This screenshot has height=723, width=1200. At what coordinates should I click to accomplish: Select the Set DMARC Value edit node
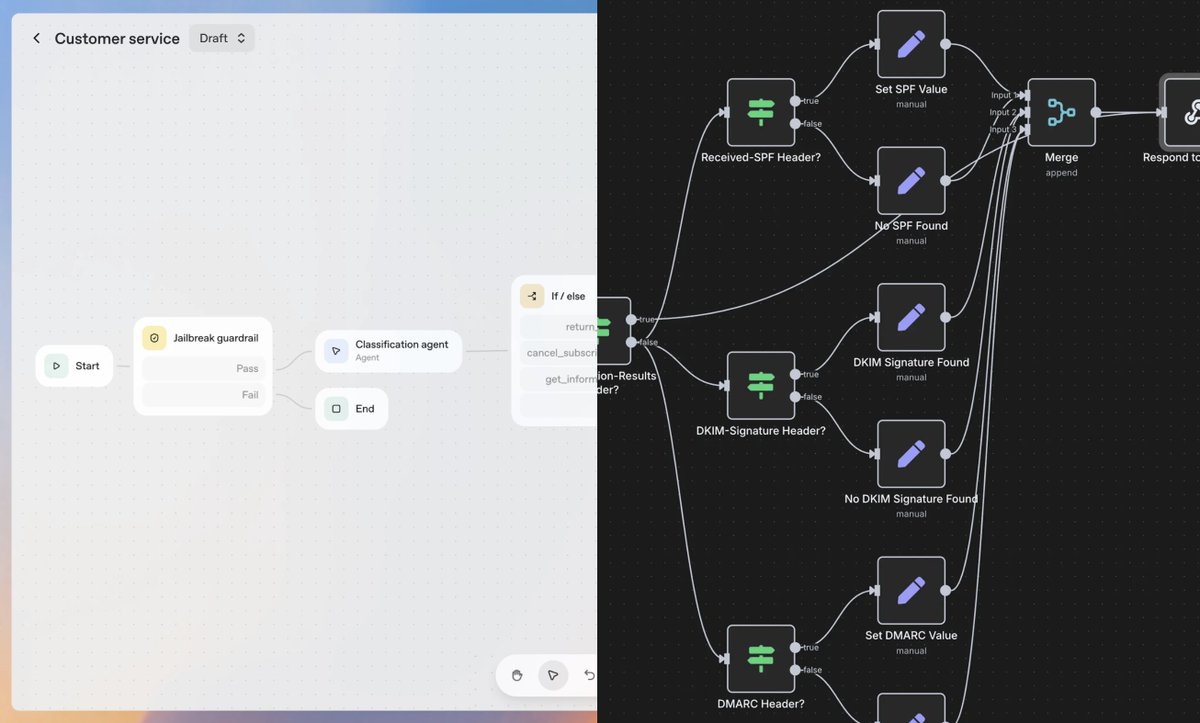pyautogui.click(x=911, y=591)
